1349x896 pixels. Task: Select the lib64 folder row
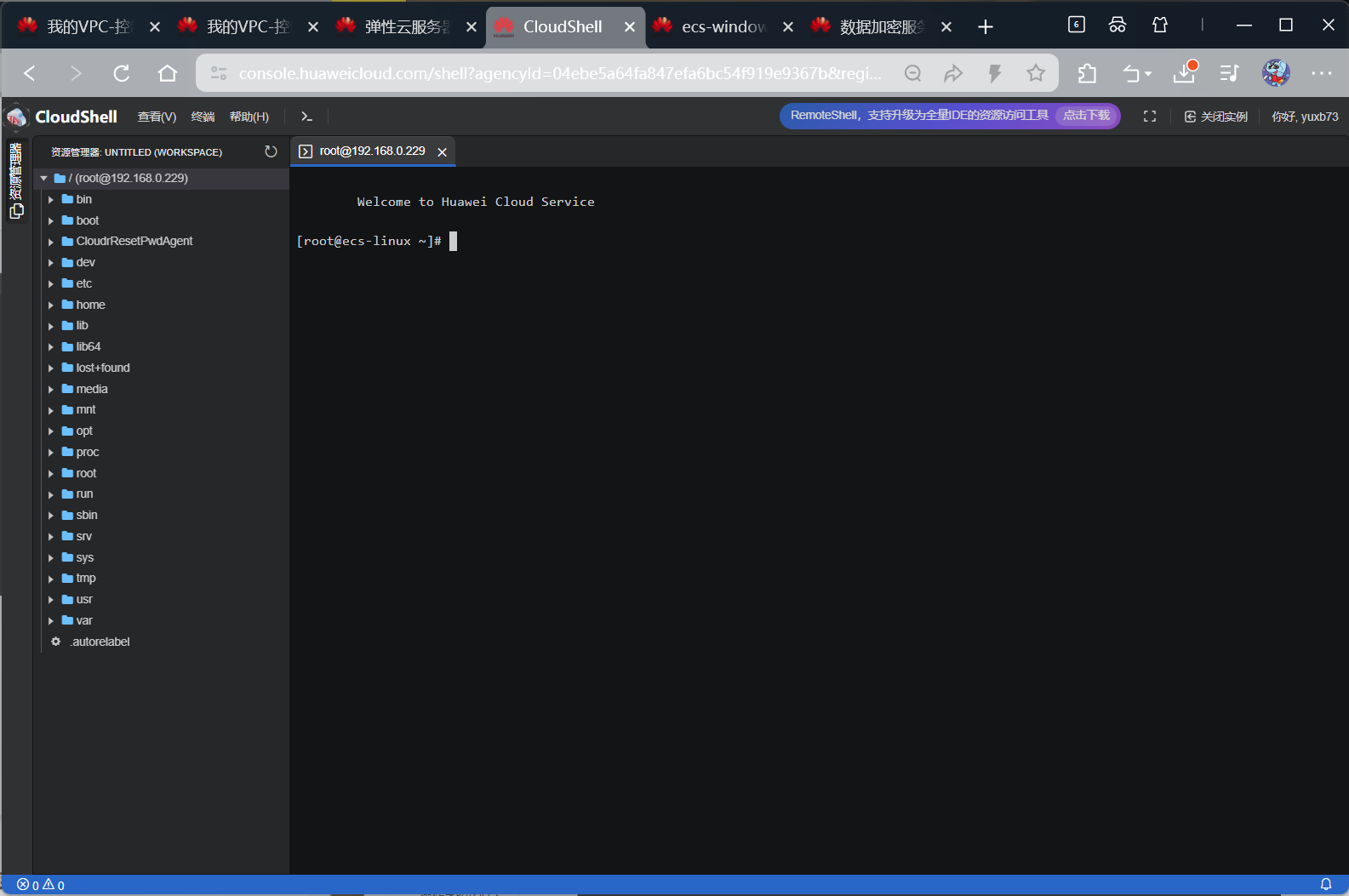pos(162,347)
